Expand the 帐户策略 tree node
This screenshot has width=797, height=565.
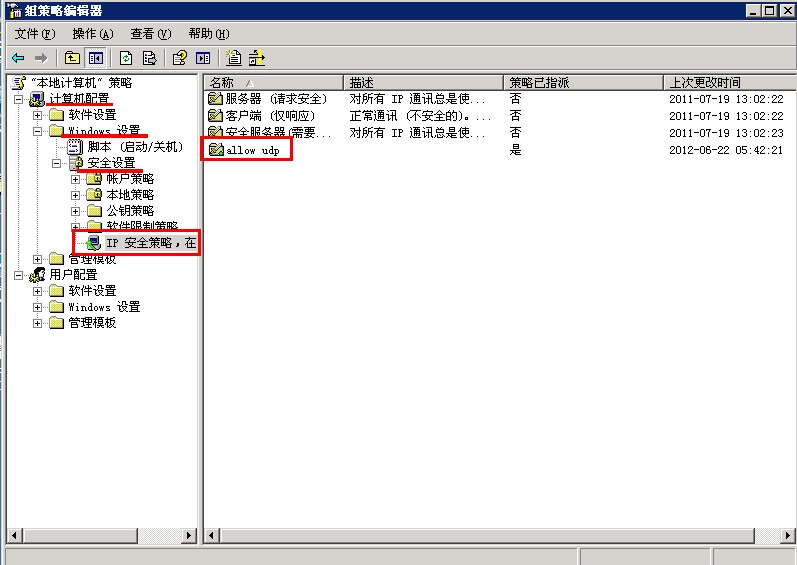point(75,179)
